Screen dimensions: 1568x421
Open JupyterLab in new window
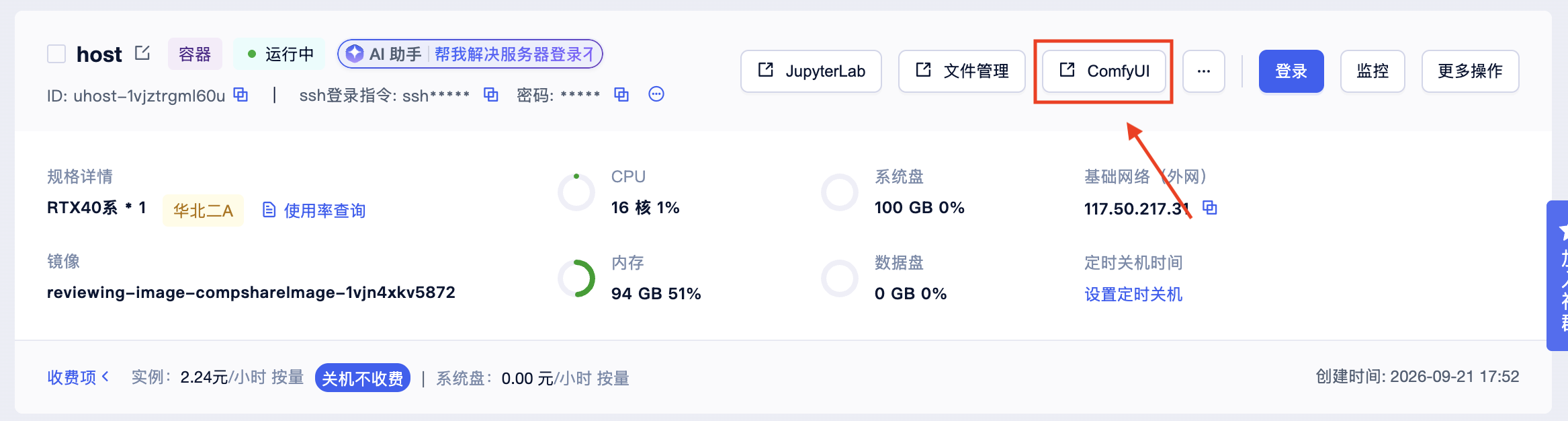(x=812, y=71)
